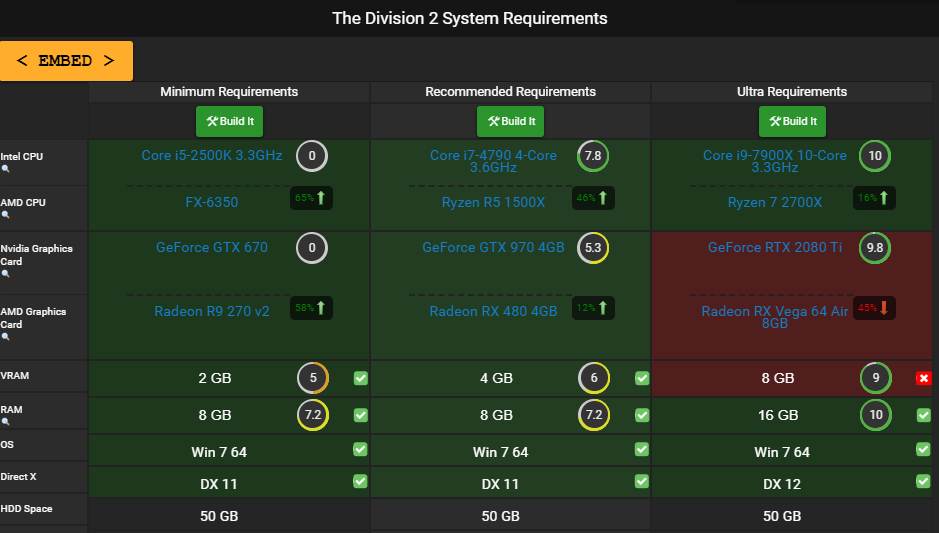Open the Ryzen R5 1500X link

(493, 202)
